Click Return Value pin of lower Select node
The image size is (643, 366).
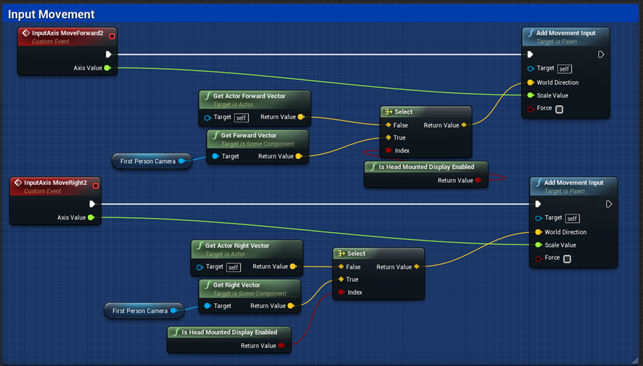(417, 267)
